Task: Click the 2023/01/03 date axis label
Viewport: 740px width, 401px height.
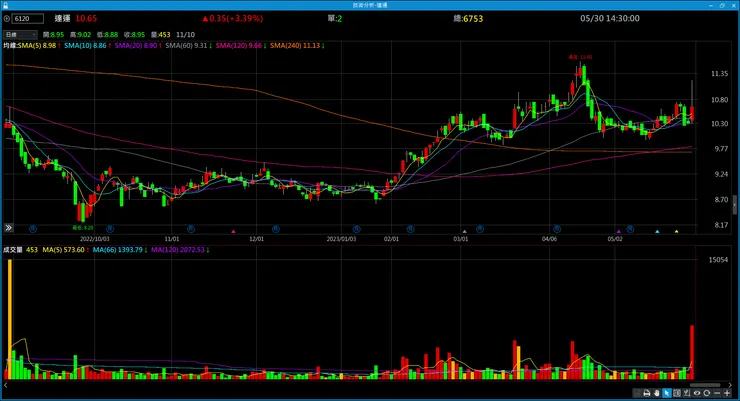Action: (x=342, y=239)
